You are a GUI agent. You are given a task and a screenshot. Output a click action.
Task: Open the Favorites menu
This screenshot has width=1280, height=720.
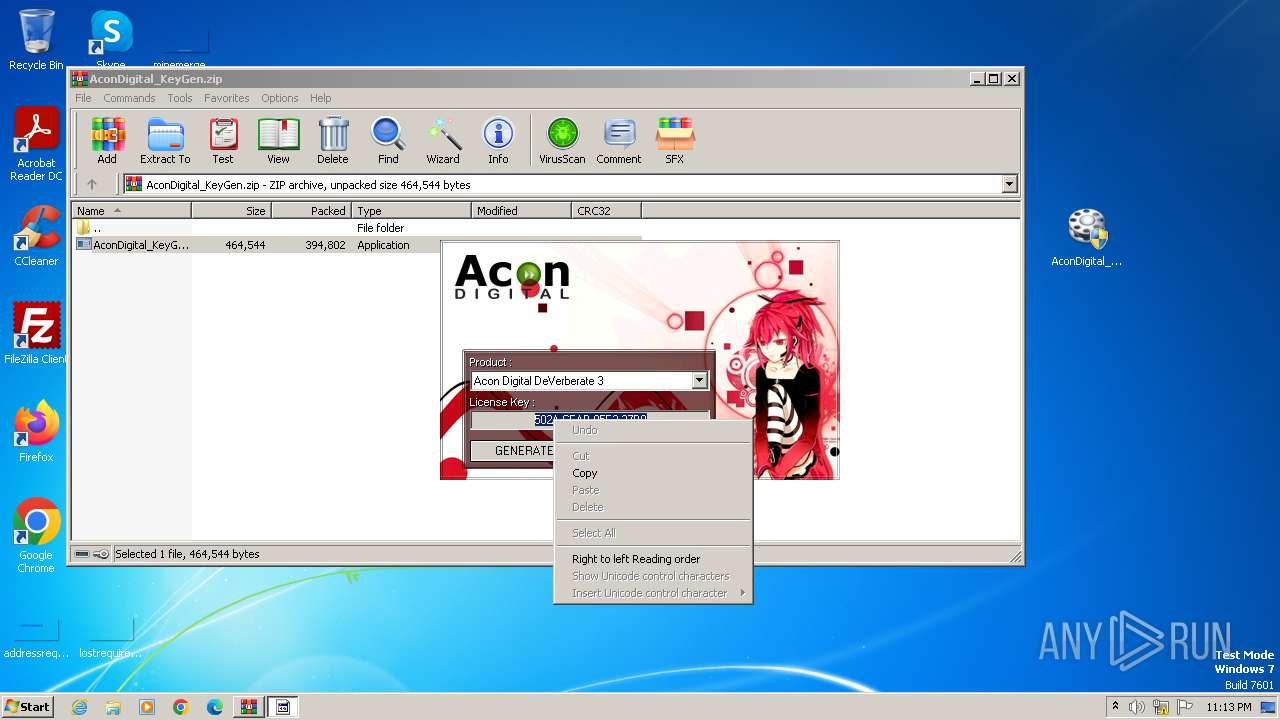[227, 98]
